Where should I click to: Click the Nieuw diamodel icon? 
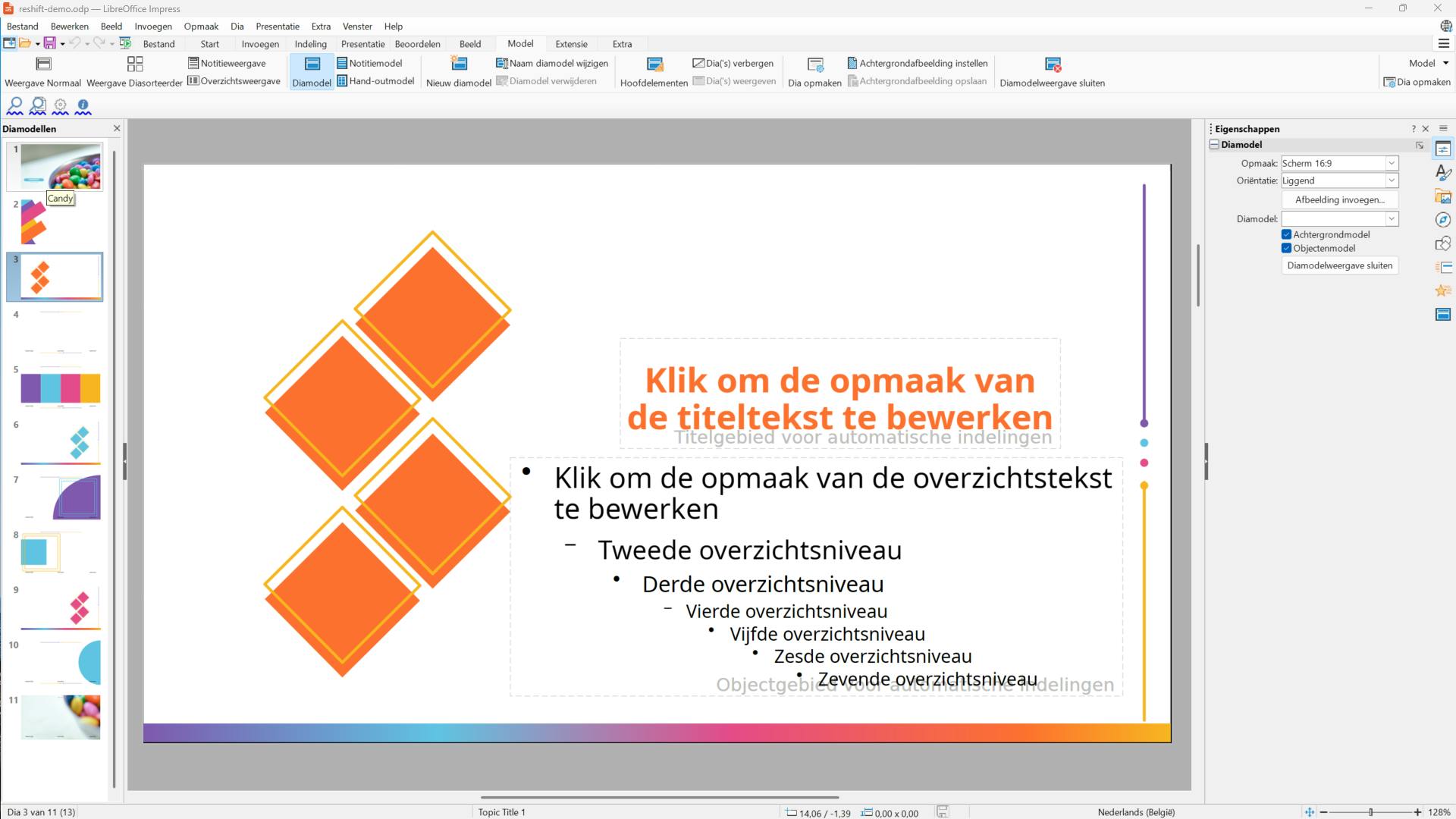click(x=459, y=64)
